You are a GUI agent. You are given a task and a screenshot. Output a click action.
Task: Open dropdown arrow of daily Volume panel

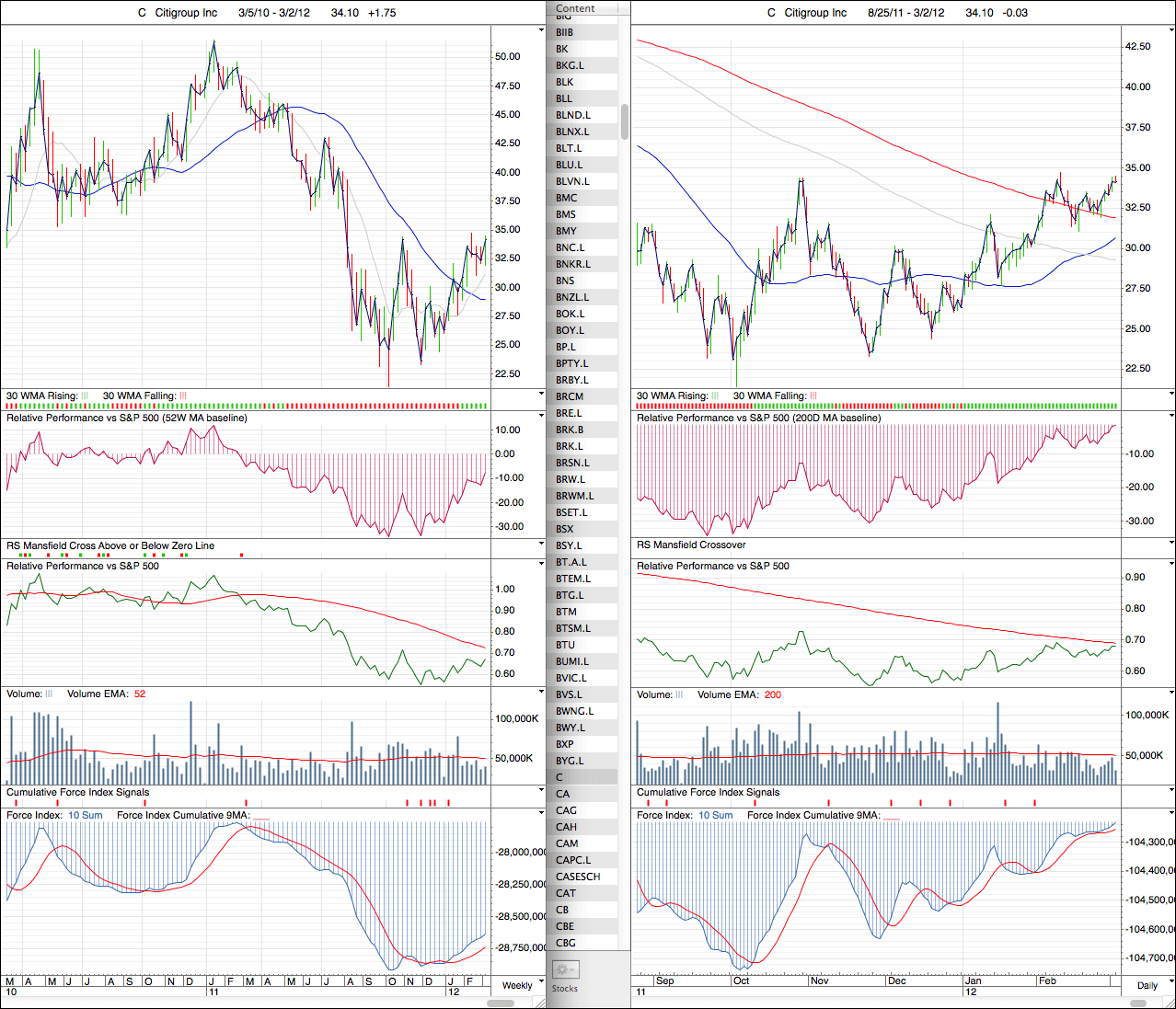pos(1170,694)
